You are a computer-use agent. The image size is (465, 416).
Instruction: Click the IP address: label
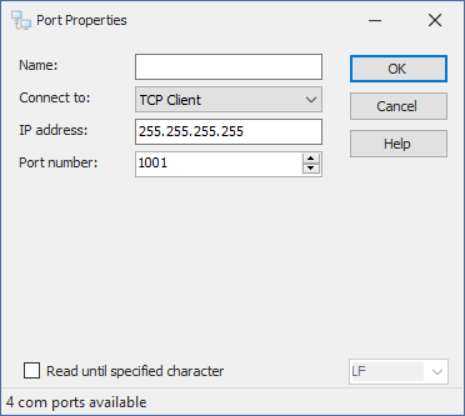click(53, 130)
